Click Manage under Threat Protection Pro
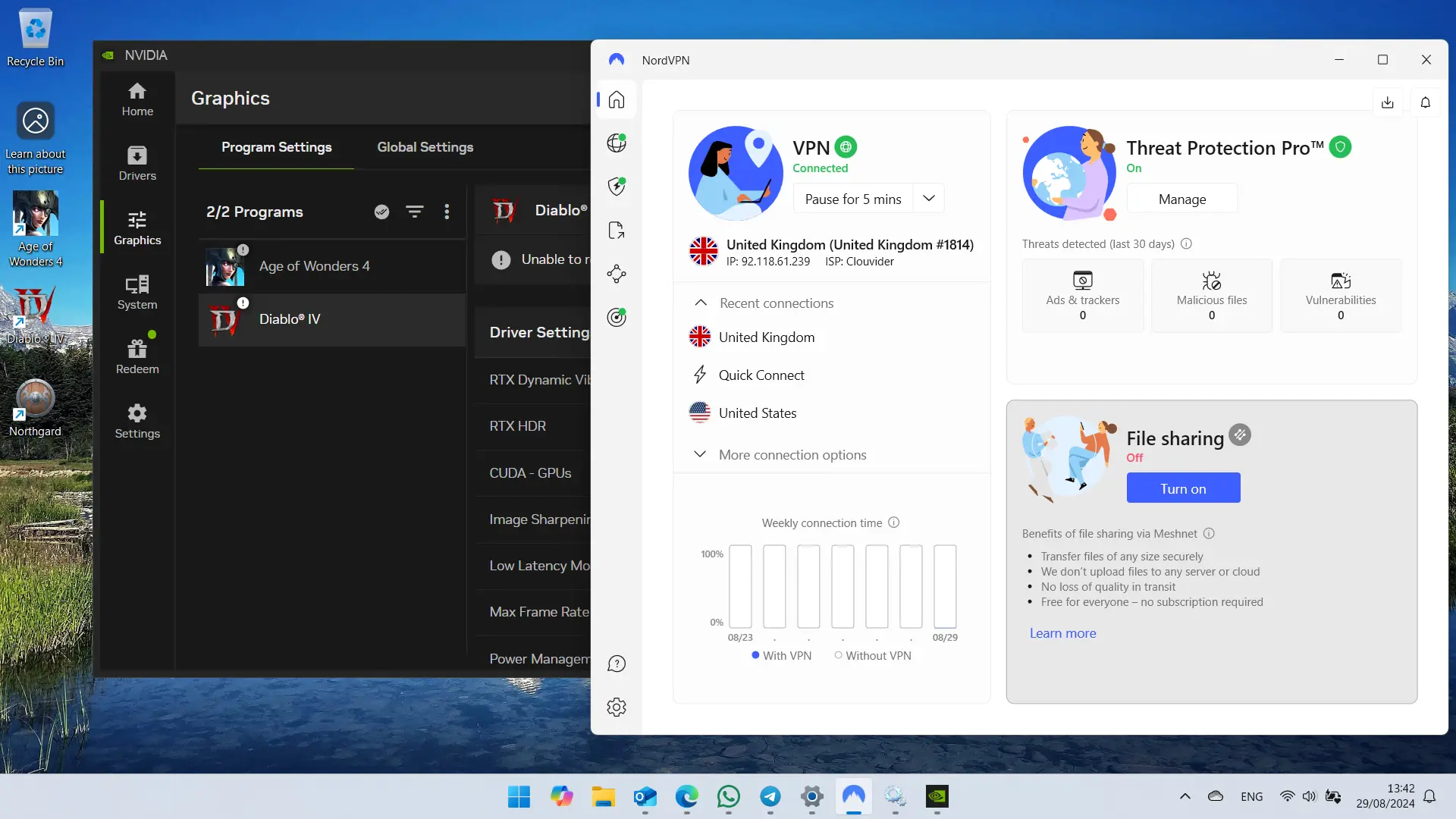Image resolution: width=1456 pixels, height=819 pixels. click(x=1182, y=199)
